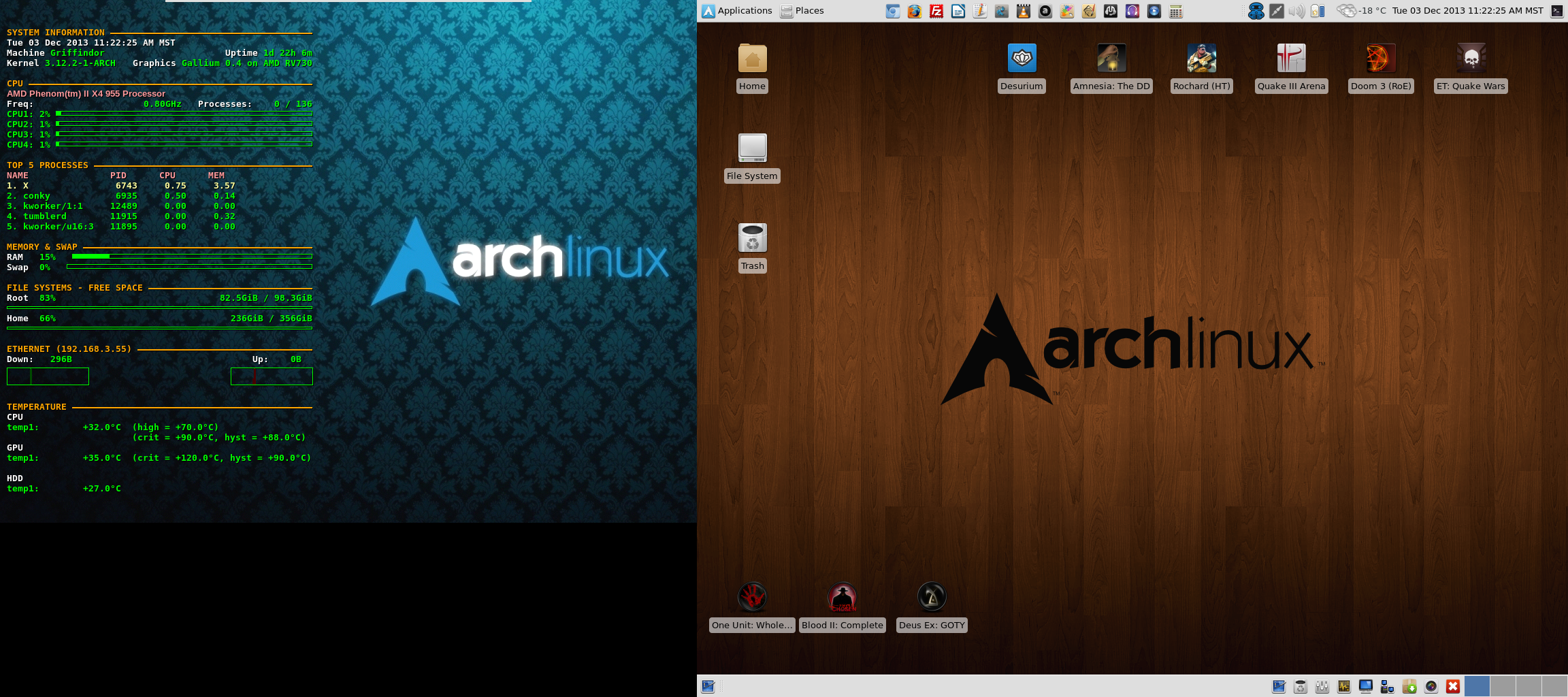Screen dimensions: 1568x697
Task: Select Doom 3 (RoE) desktop launcher
Action: pos(1382,68)
